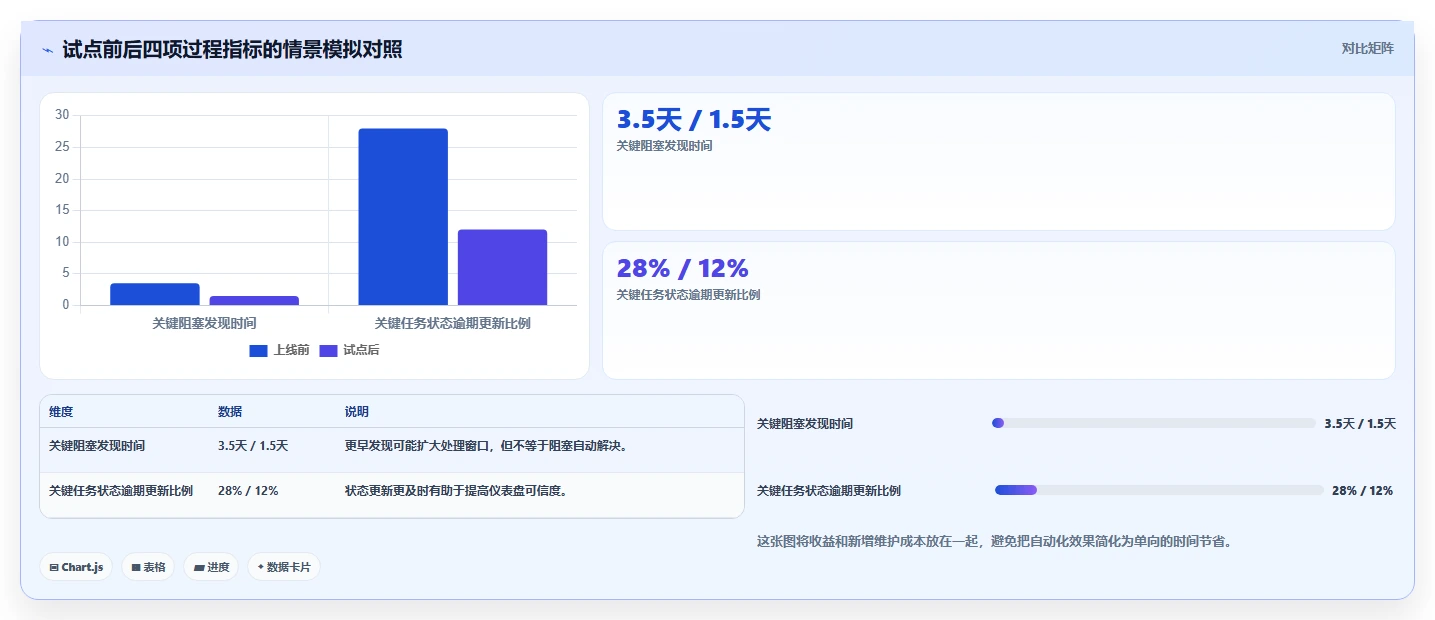Screen dimensions: 1435x620
Task: Click table cell 关键阻塞发现时间 in 维度 column
Action: tap(97, 446)
